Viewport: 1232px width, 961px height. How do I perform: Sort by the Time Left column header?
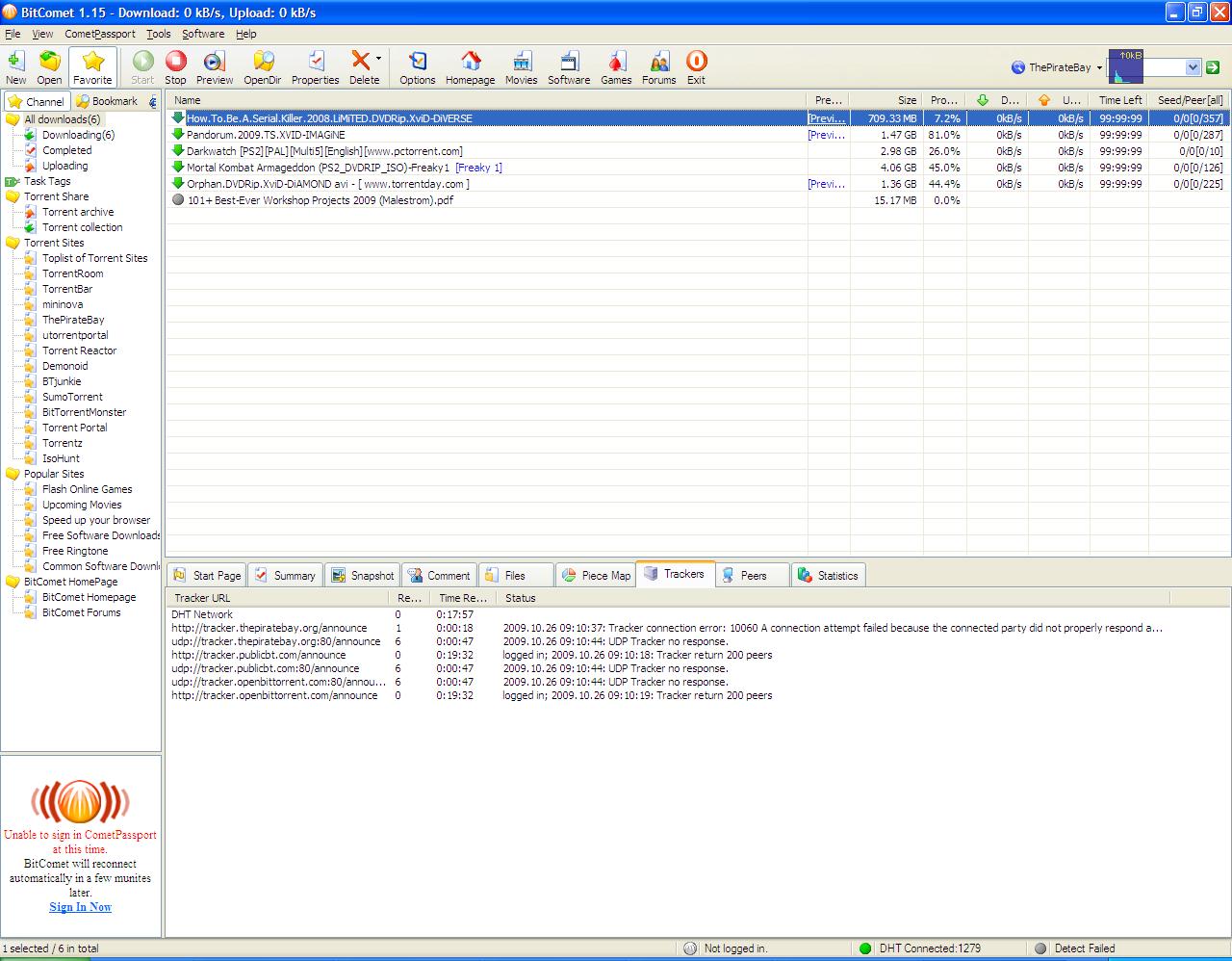tap(1118, 100)
